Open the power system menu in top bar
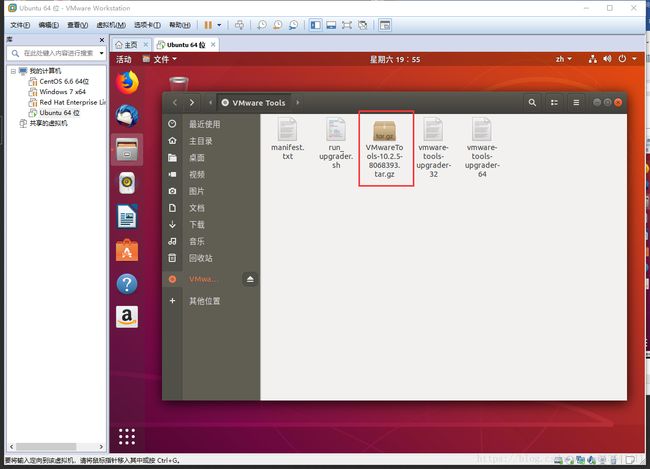This screenshot has width=650, height=469. tap(627, 59)
